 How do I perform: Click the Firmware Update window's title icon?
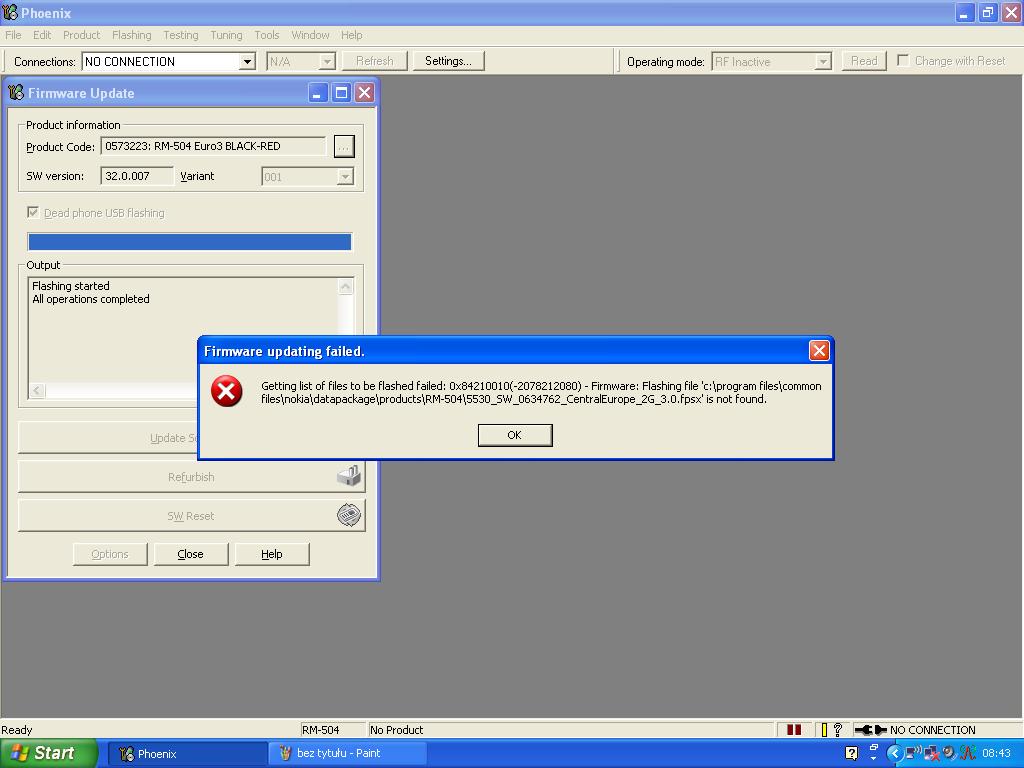(16, 93)
